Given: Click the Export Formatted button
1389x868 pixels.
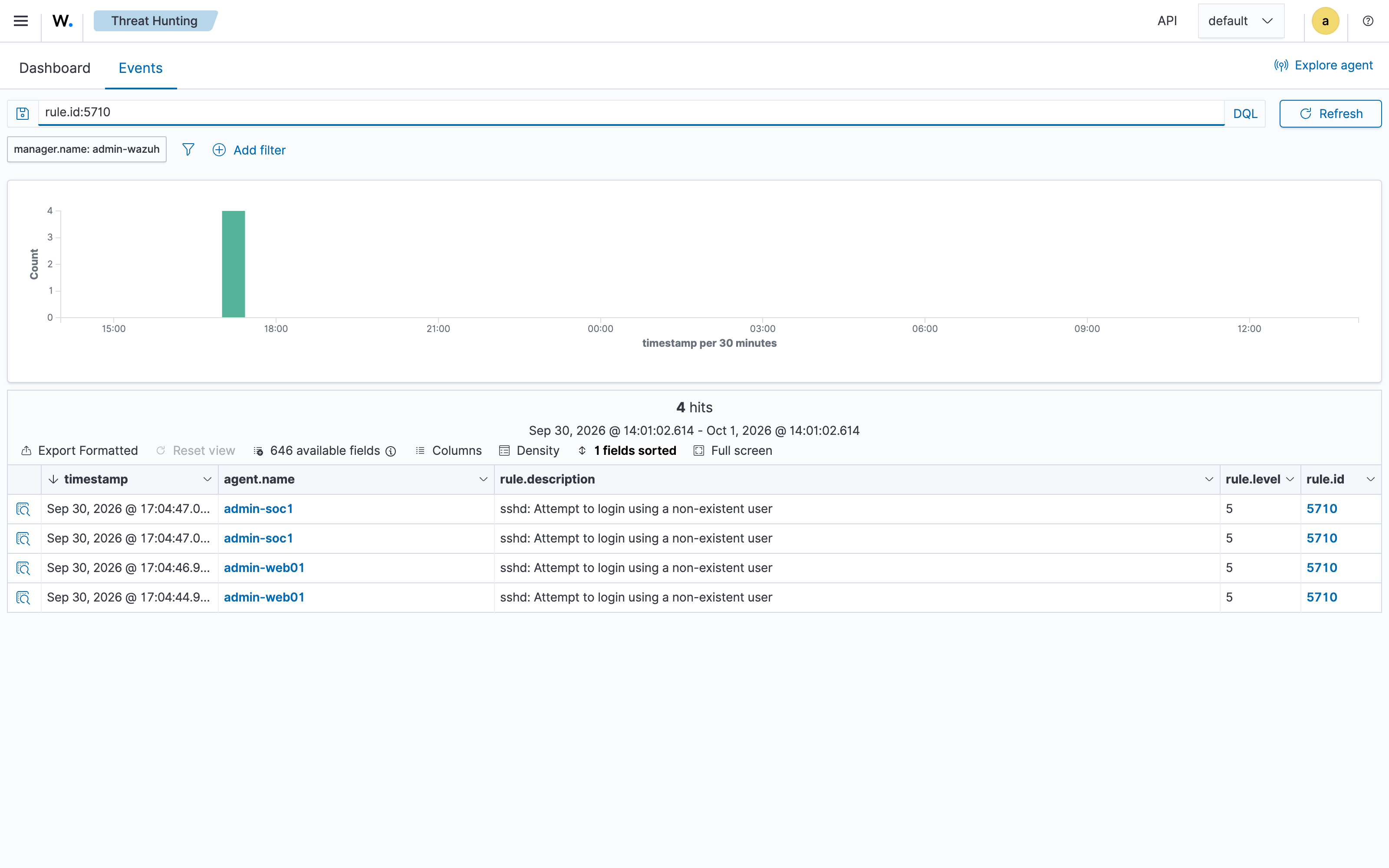Looking at the screenshot, I should [x=80, y=450].
